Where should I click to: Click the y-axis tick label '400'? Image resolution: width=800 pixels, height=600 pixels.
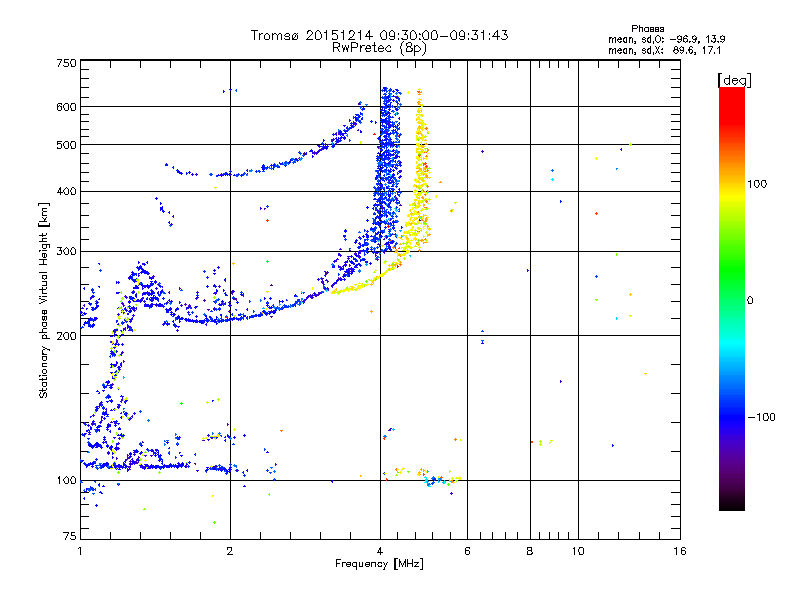point(66,191)
